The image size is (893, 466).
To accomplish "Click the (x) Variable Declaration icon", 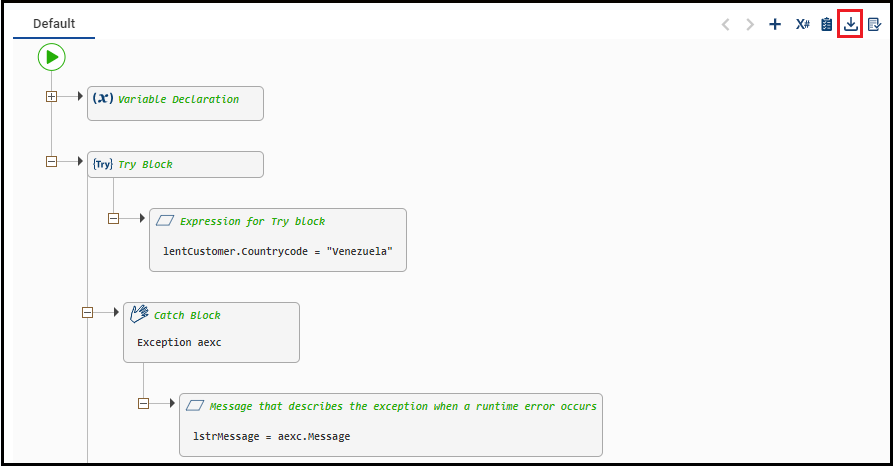I will (102, 99).
